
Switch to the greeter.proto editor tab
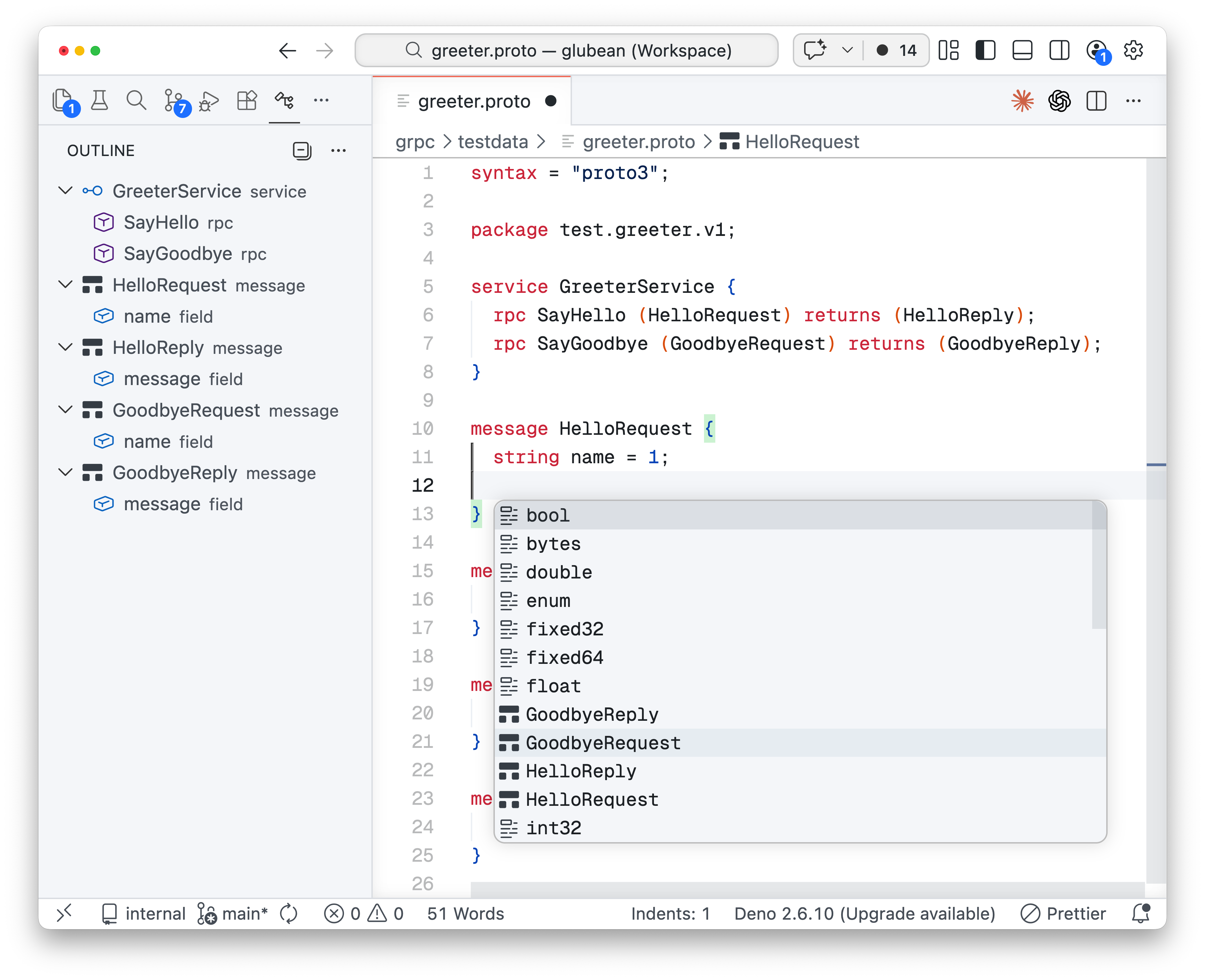click(x=473, y=101)
